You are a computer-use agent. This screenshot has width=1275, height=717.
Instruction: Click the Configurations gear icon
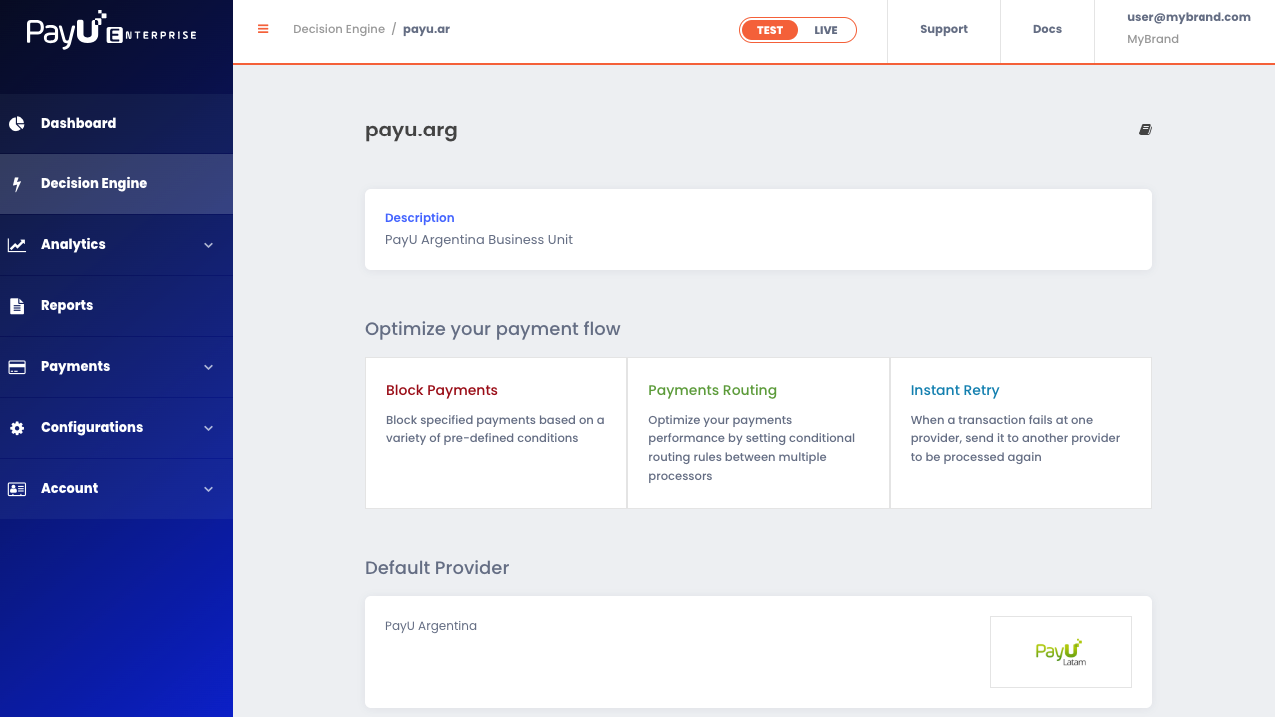tap(17, 428)
